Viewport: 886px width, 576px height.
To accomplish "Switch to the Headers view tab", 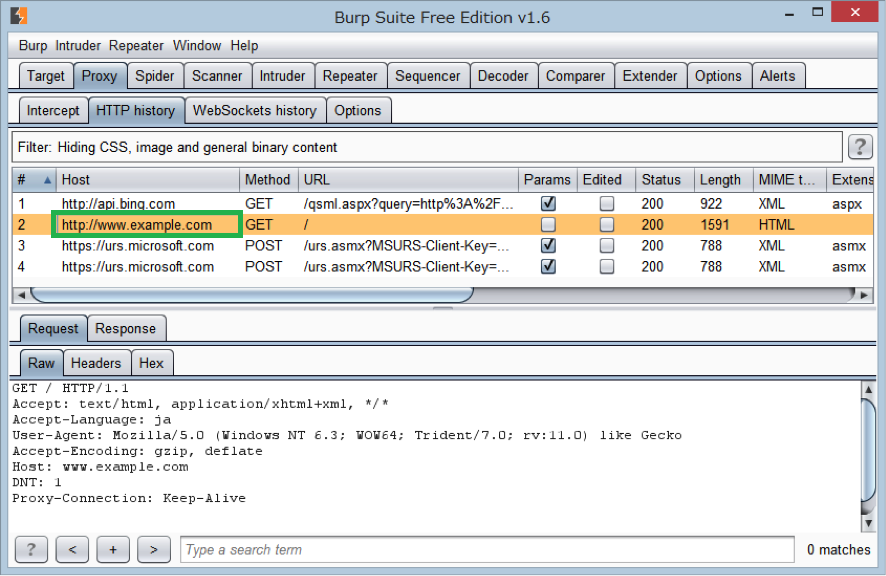I will tap(96, 363).
